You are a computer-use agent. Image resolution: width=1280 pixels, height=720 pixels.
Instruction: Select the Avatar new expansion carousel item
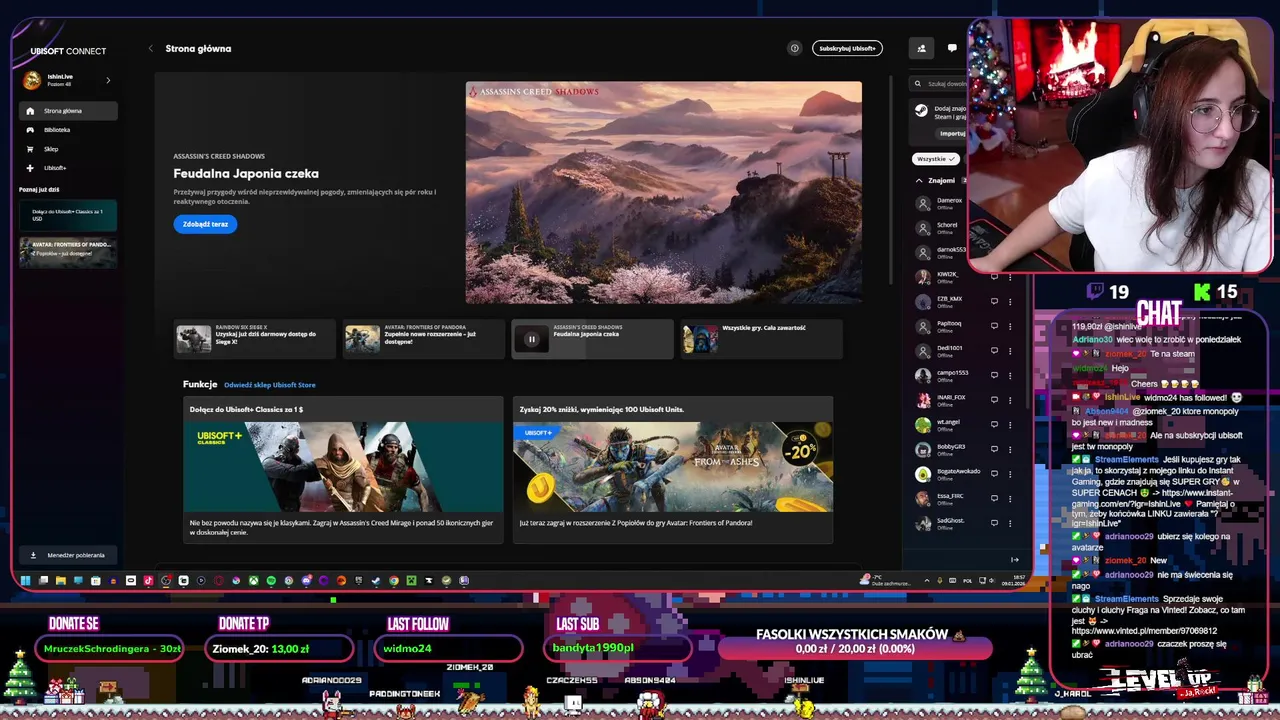424,339
